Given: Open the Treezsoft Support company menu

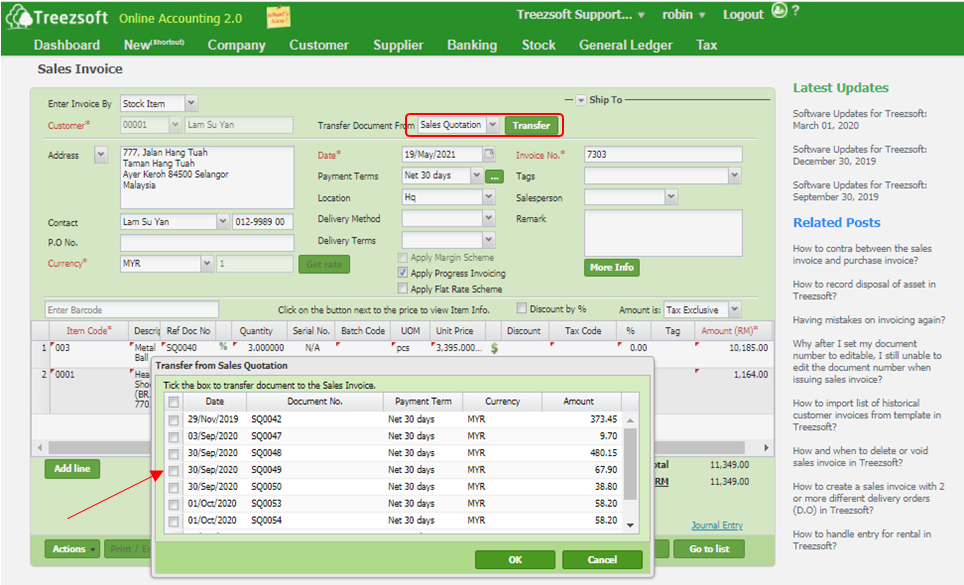Looking at the screenshot, I should 580,15.
